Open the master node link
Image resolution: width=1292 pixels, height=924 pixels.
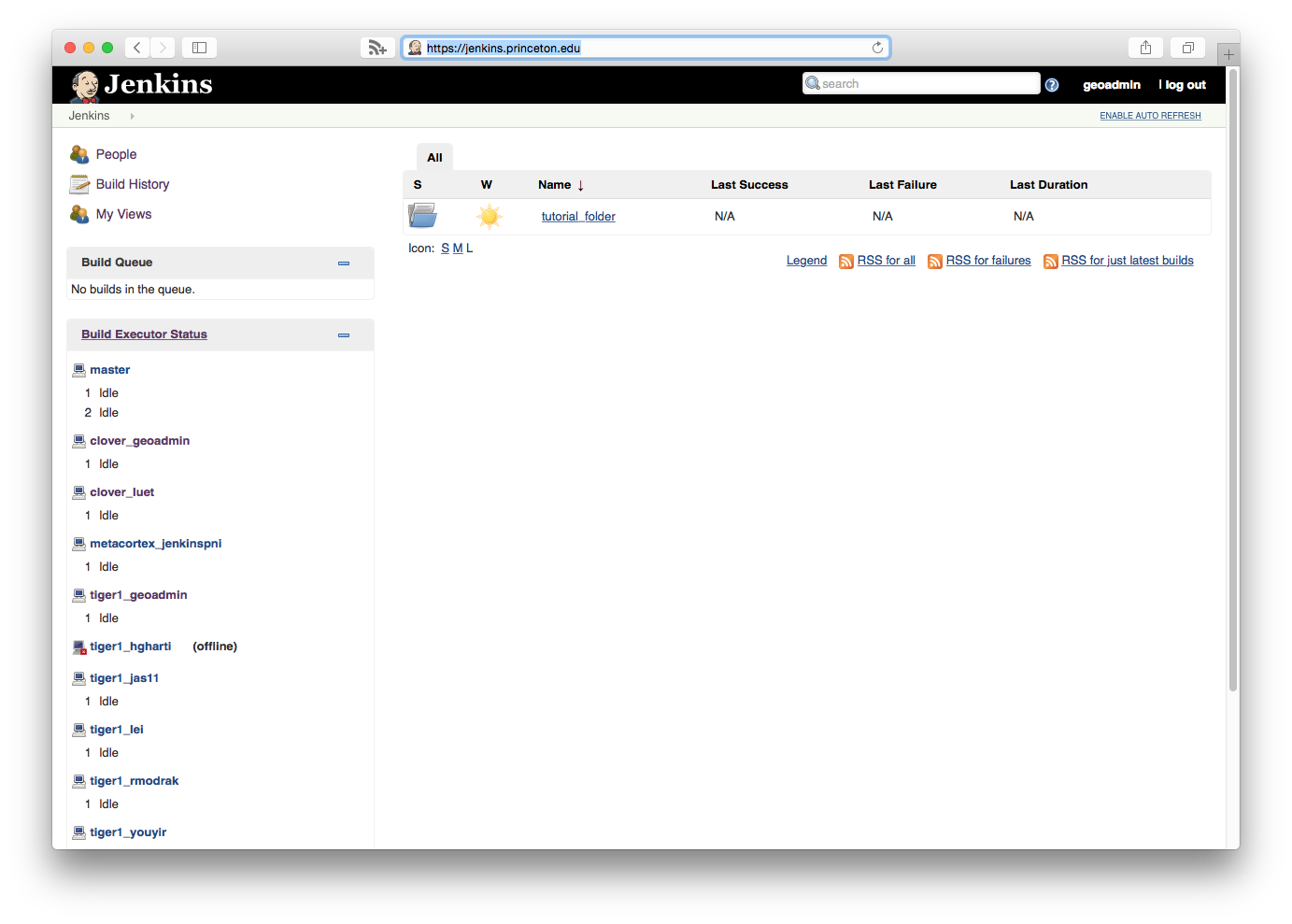click(x=110, y=370)
